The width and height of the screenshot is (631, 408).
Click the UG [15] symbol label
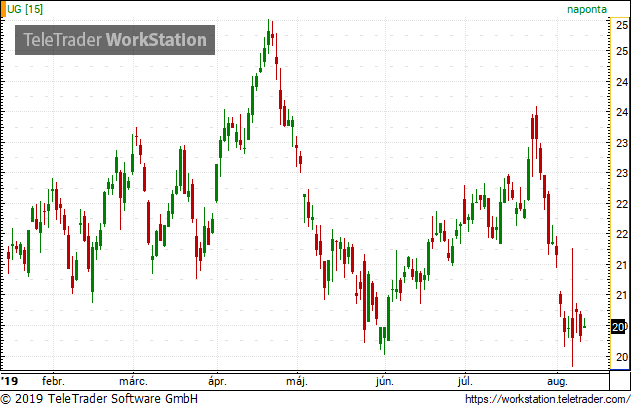(x=25, y=9)
